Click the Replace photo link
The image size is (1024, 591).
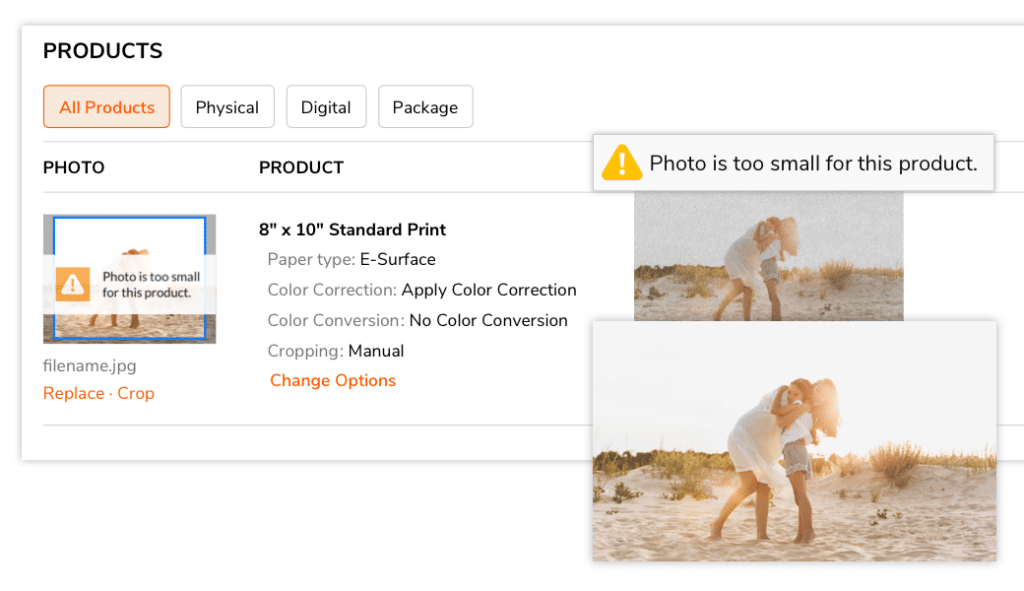tap(73, 393)
